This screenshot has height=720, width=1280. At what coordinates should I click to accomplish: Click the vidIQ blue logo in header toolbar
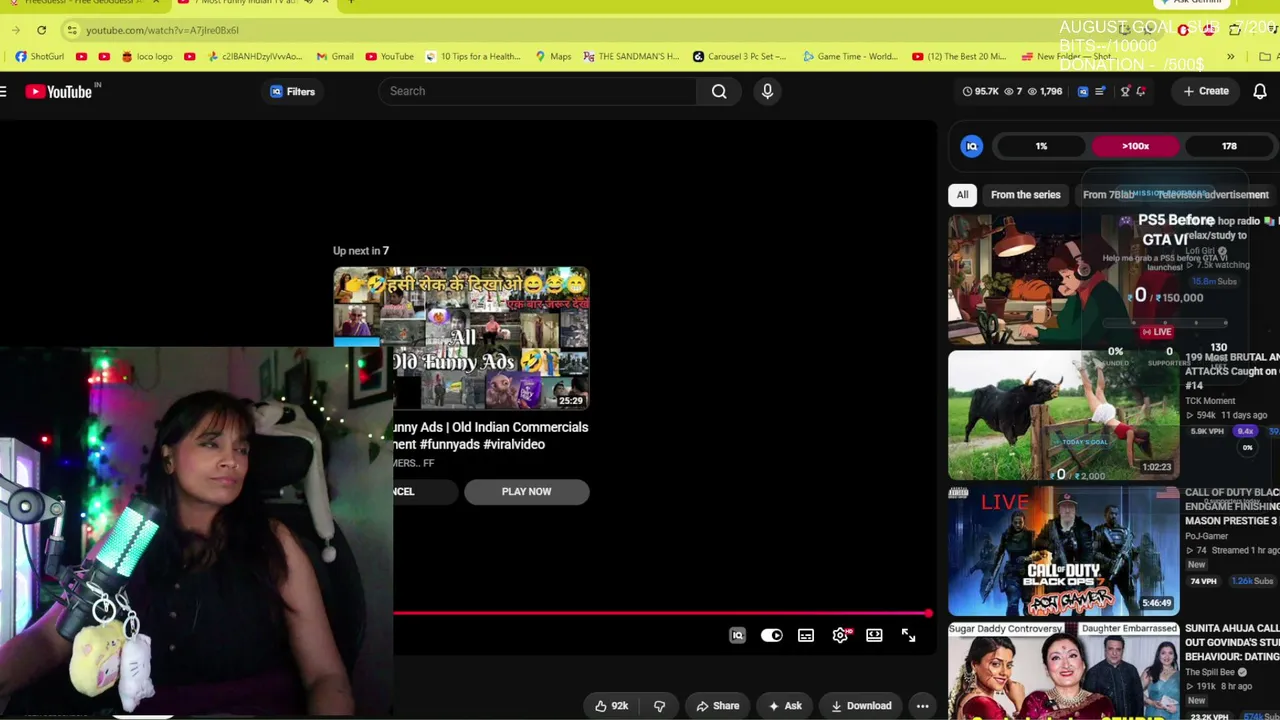tap(1083, 91)
